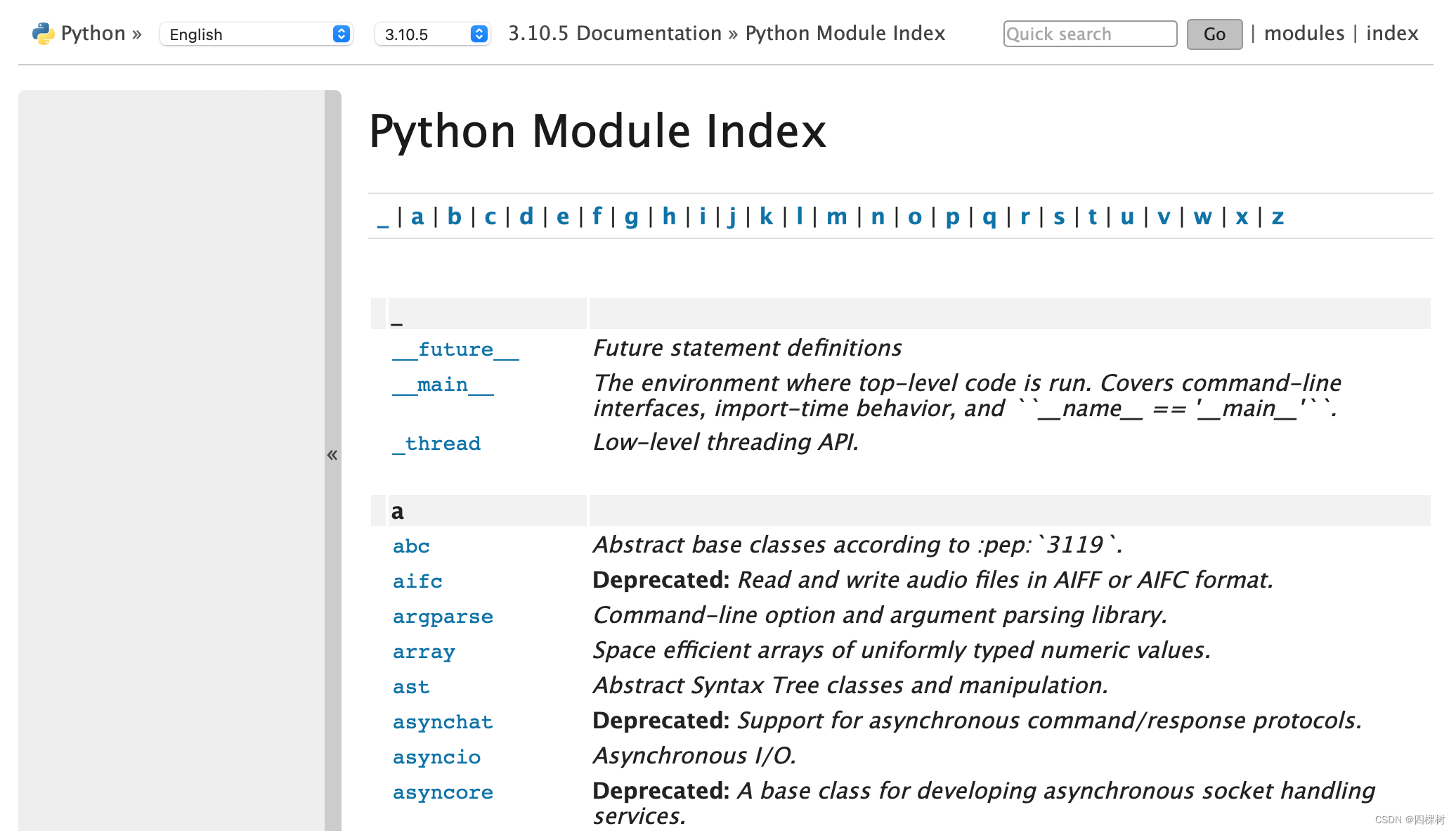Screen dimensions: 1456x831
Task: Click 'Abstract Syntax Tree classes and manipulation.' text
Action: 850,685
